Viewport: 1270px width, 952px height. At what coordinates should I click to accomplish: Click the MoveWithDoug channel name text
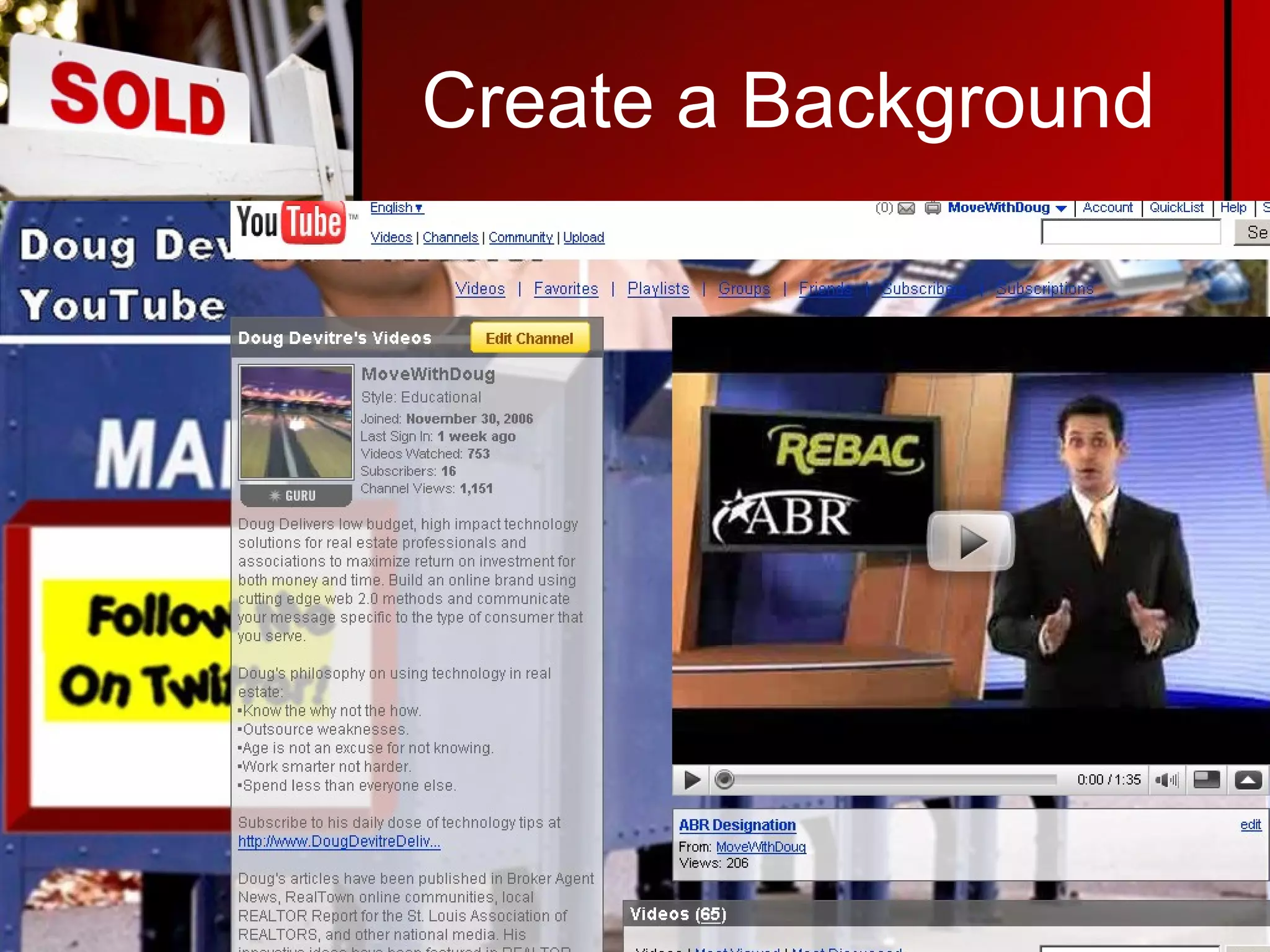click(428, 374)
